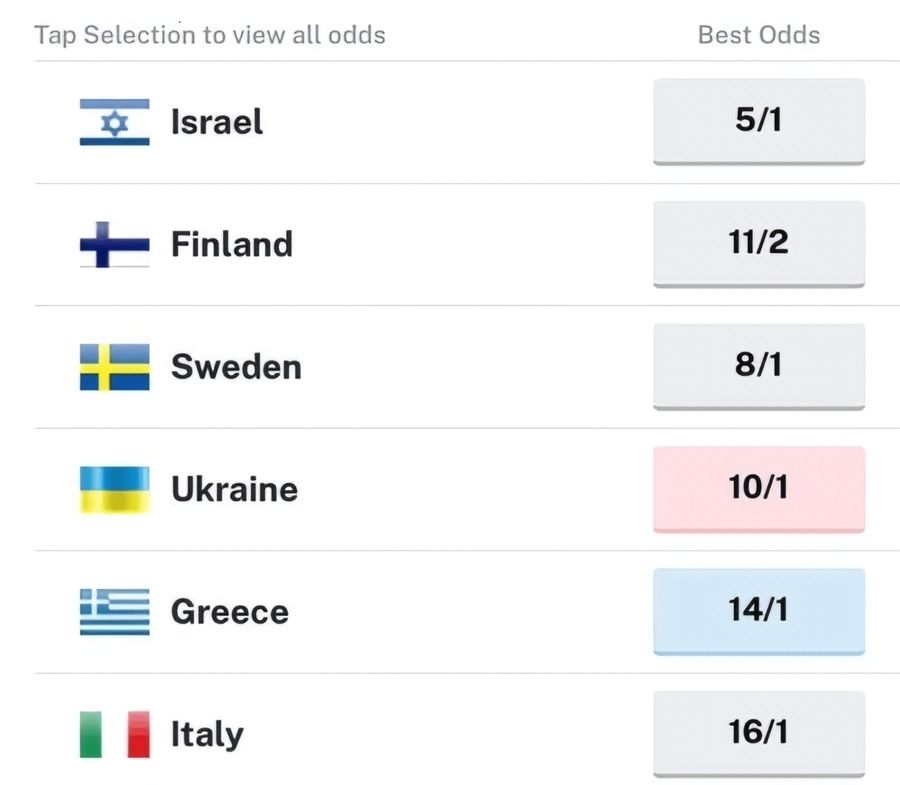Tap the blue 14/1 Greece odds
This screenshot has width=900, height=785.
click(758, 610)
